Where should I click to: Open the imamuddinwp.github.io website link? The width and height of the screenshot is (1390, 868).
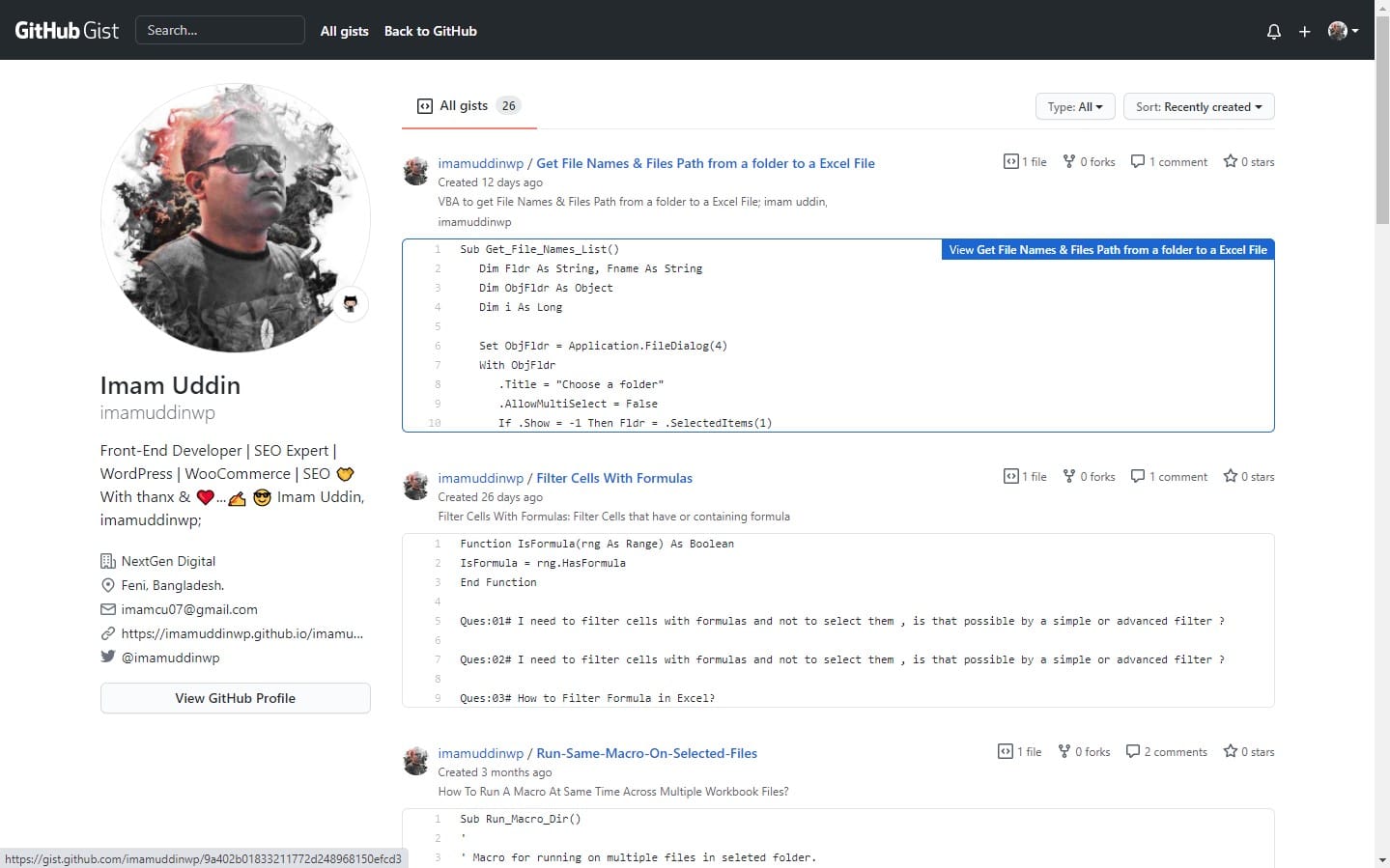click(x=242, y=633)
